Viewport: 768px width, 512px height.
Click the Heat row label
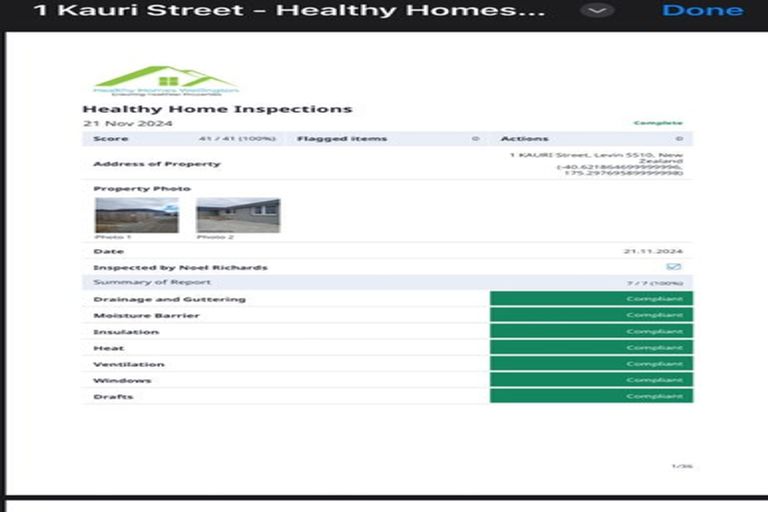pyautogui.click(x=108, y=348)
